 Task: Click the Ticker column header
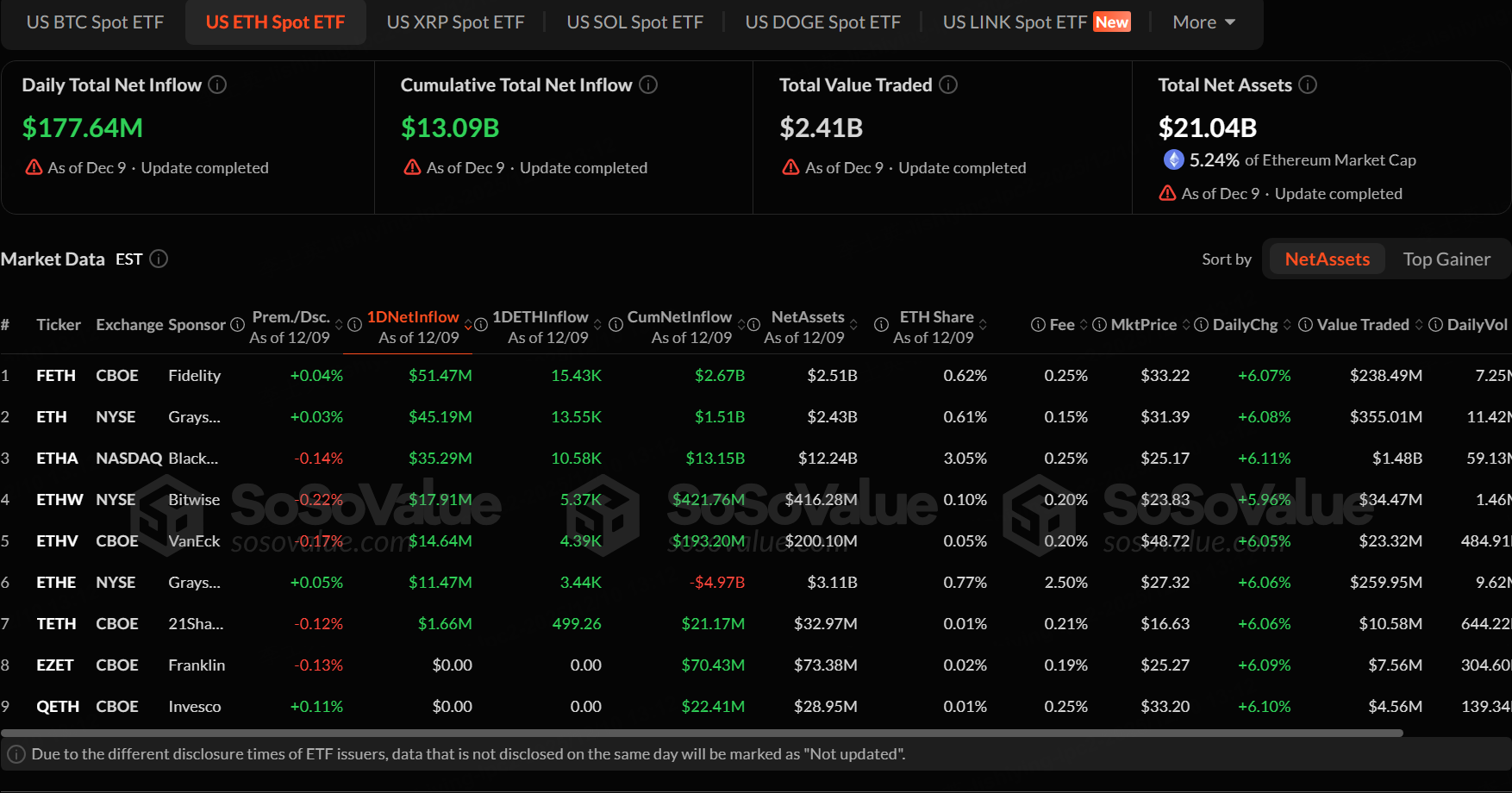[59, 325]
